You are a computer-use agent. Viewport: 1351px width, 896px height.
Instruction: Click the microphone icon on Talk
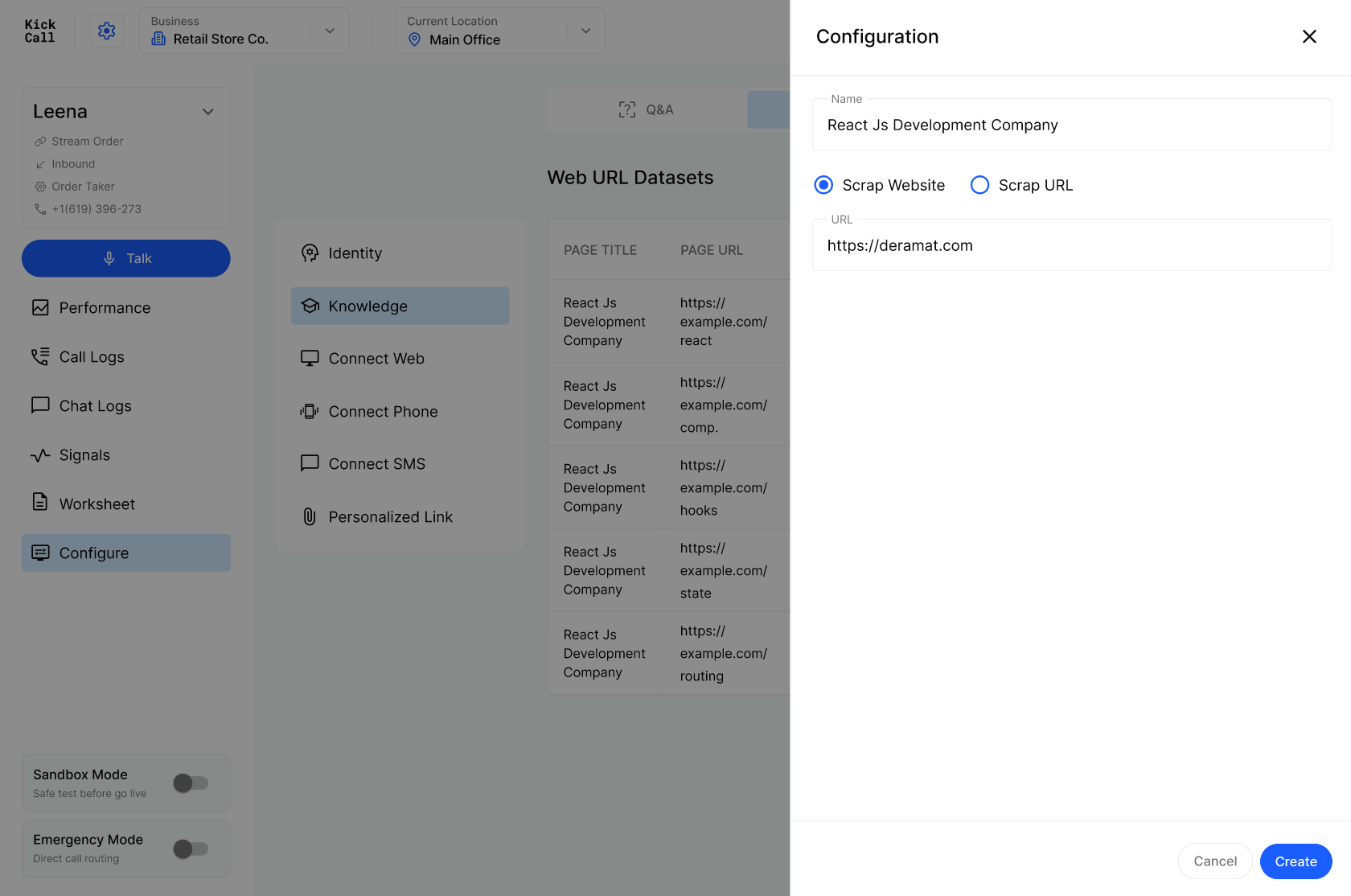pos(109,258)
